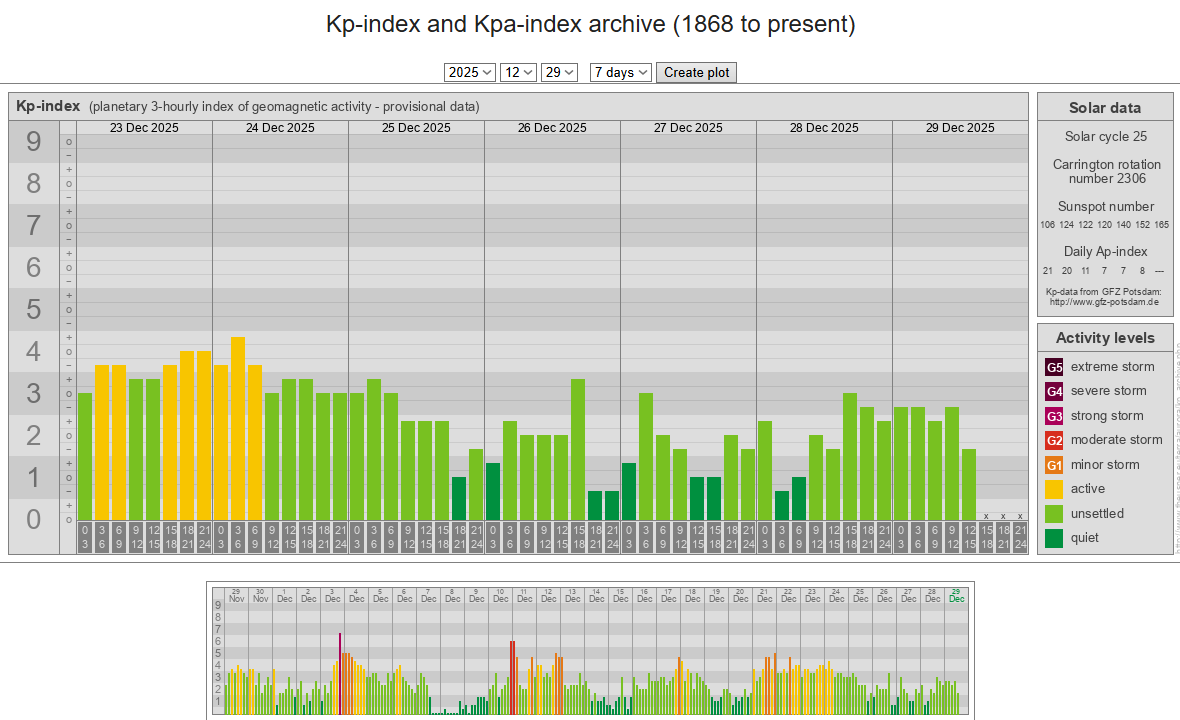The image size is (1180, 720).
Task: Click the magenta bar in overview chart
Action: click(340, 673)
